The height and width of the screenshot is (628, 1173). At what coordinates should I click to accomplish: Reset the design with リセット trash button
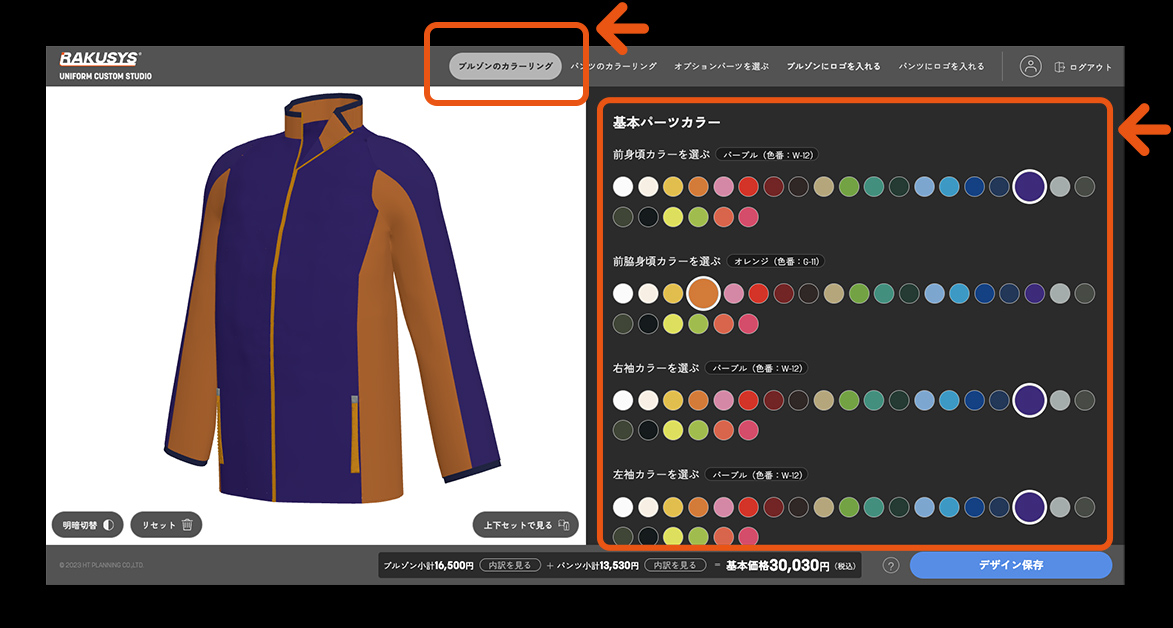pyautogui.click(x=166, y=525)
